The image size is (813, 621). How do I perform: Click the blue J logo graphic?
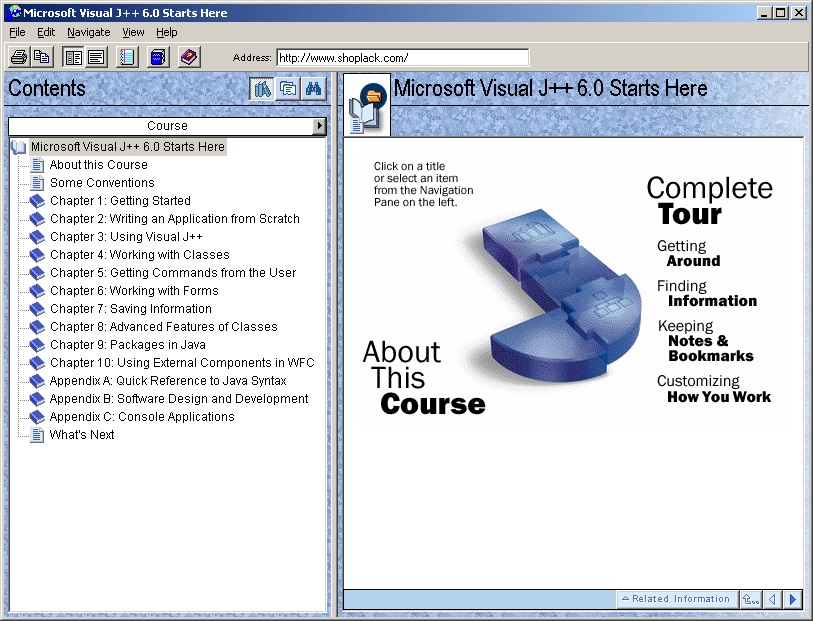tap(560, 295)
